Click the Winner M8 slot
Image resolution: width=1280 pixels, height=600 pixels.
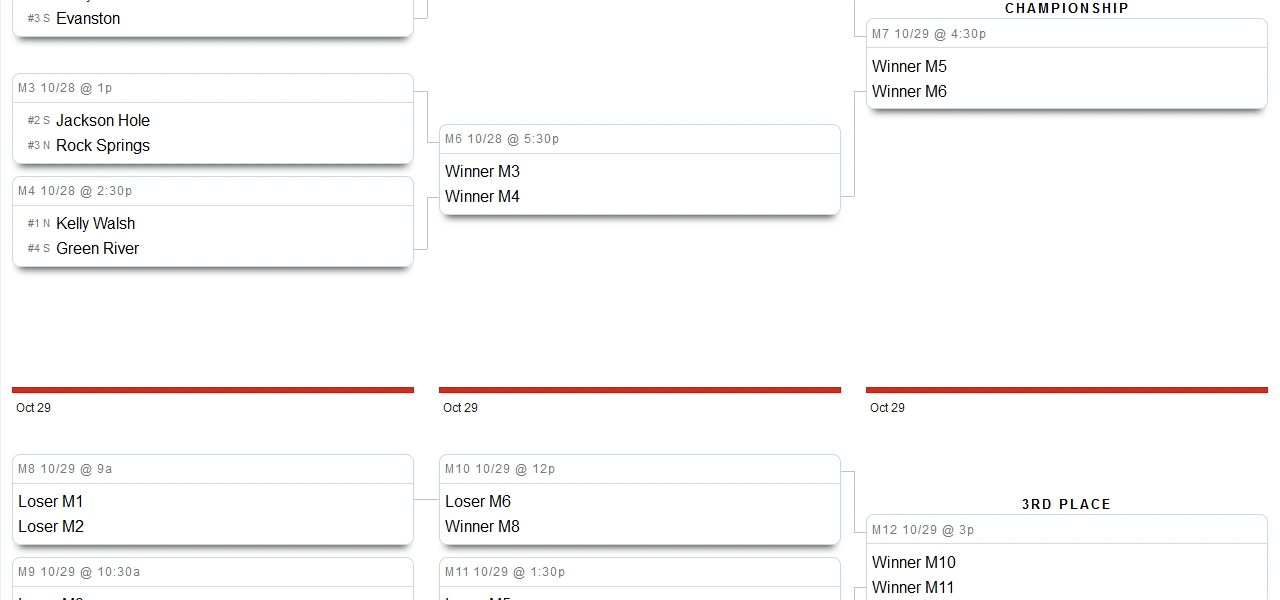482,526
